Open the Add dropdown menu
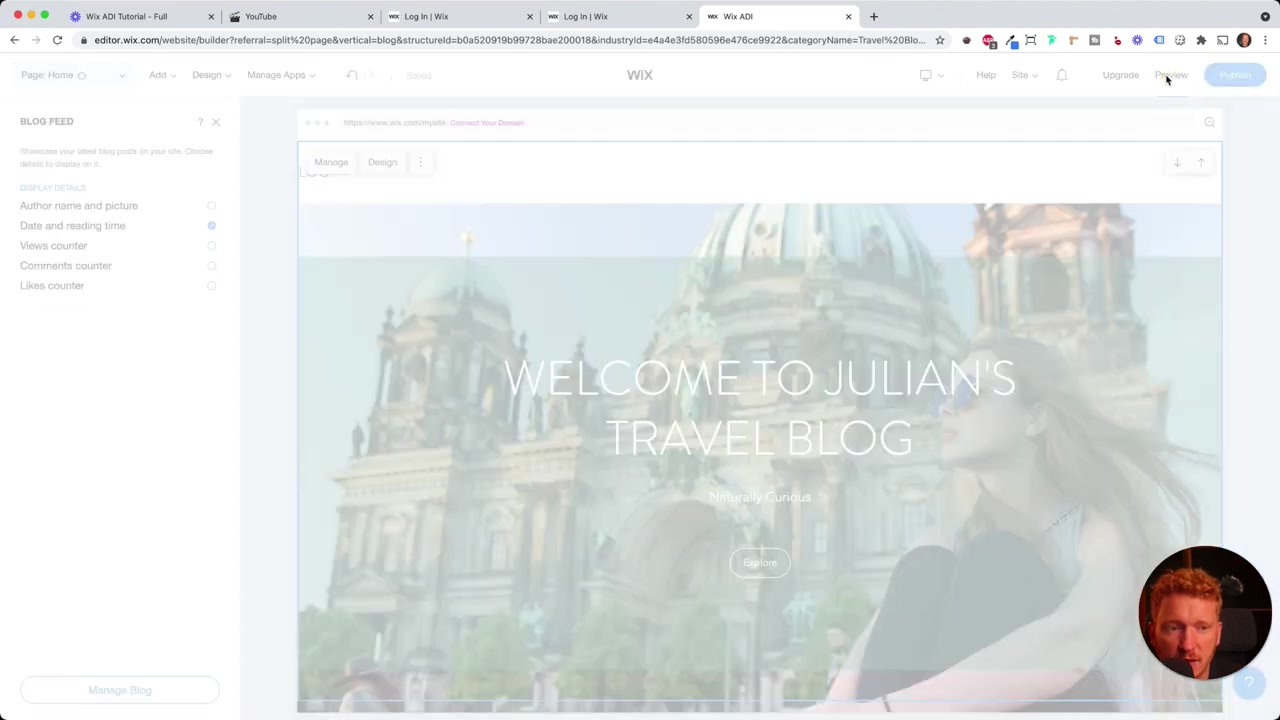The image size is (1280, 720). click(x=162, y=75)
